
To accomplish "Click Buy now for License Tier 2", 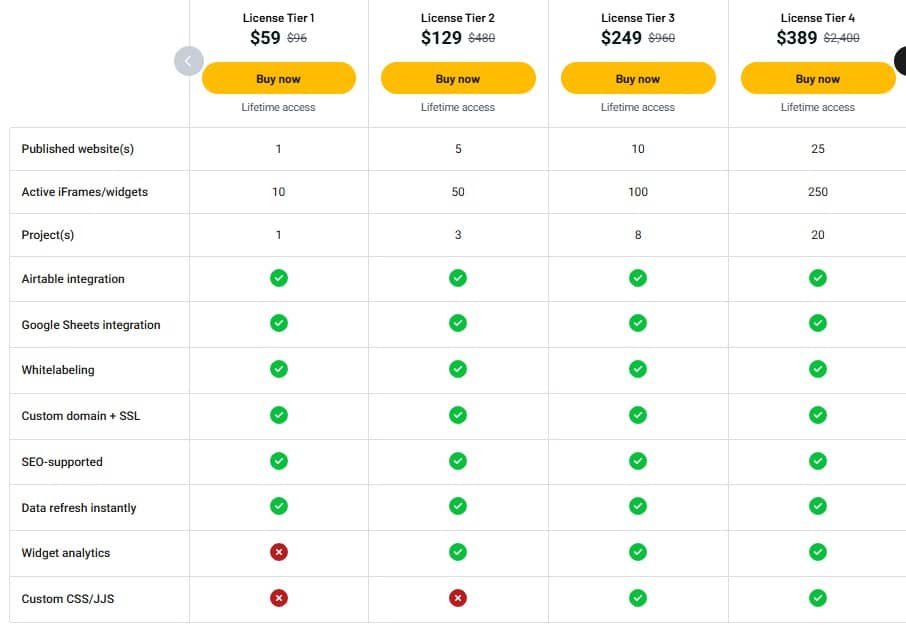I will (458, 78).
